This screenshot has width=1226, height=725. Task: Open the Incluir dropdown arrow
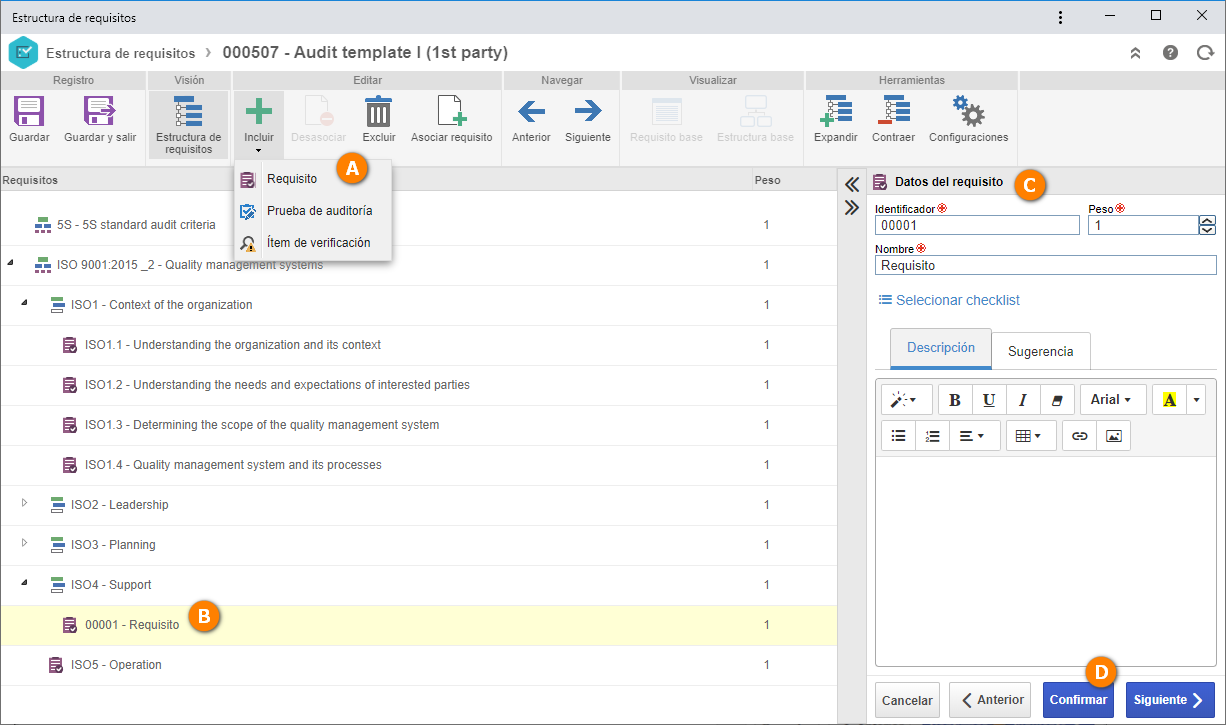pos(259,151)
